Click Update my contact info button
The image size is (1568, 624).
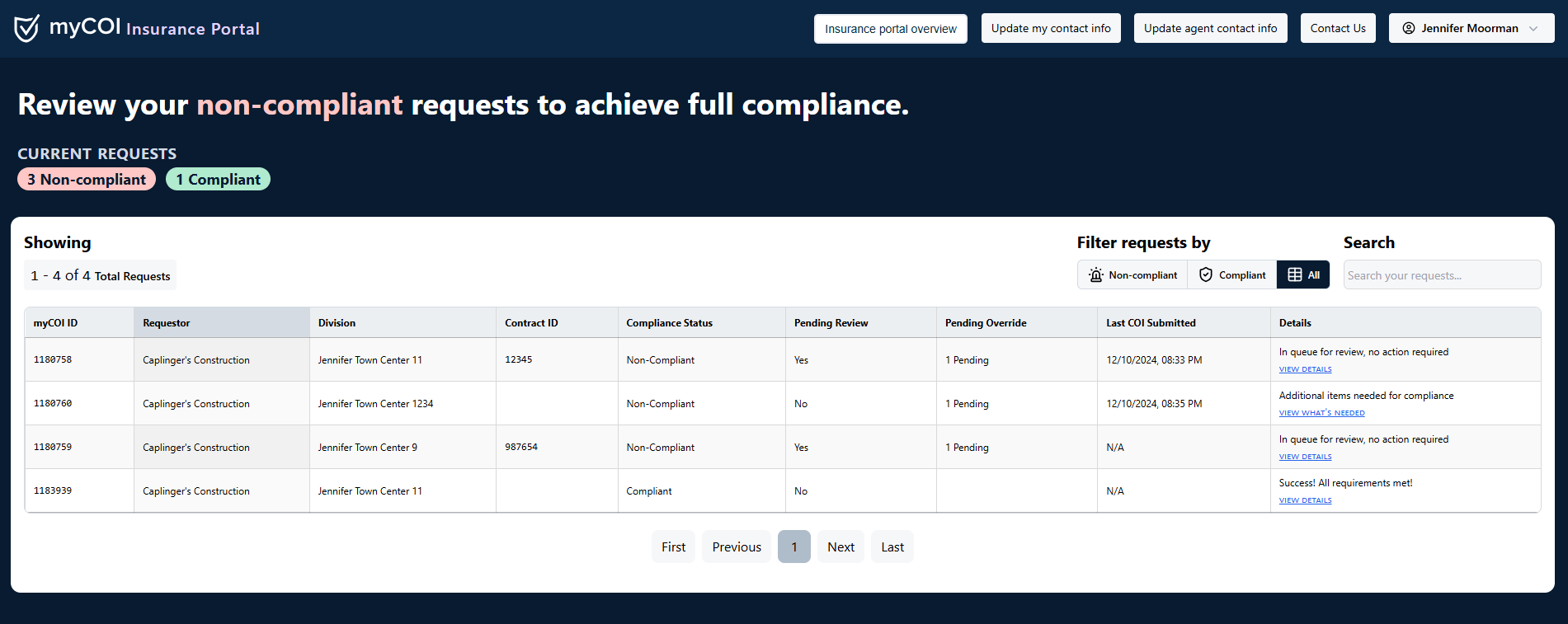1051,28
